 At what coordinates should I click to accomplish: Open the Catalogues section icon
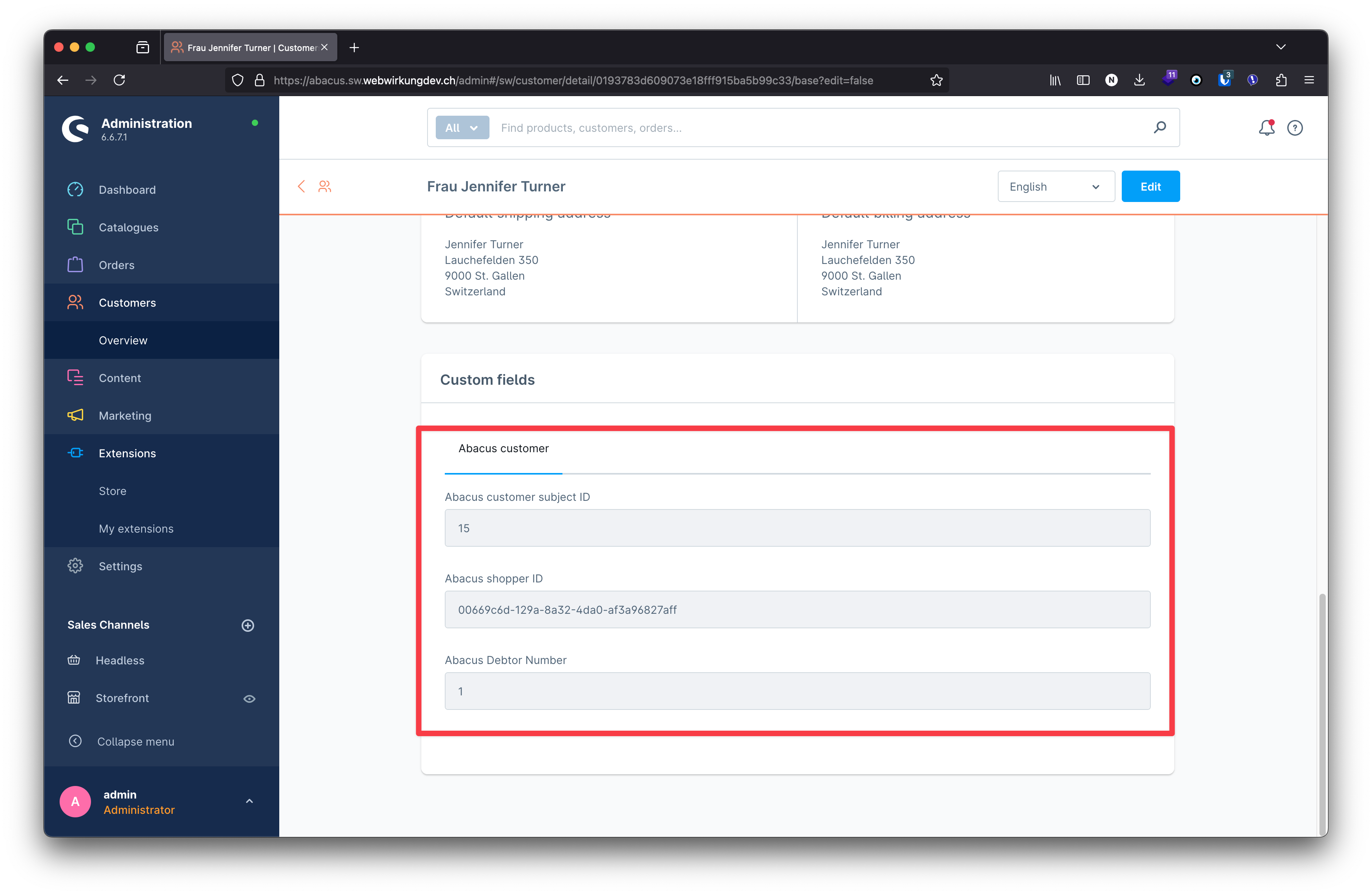(76, 227)
